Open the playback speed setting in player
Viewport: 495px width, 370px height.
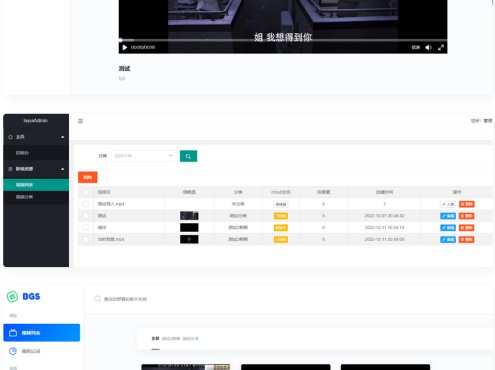coord(416,48)
